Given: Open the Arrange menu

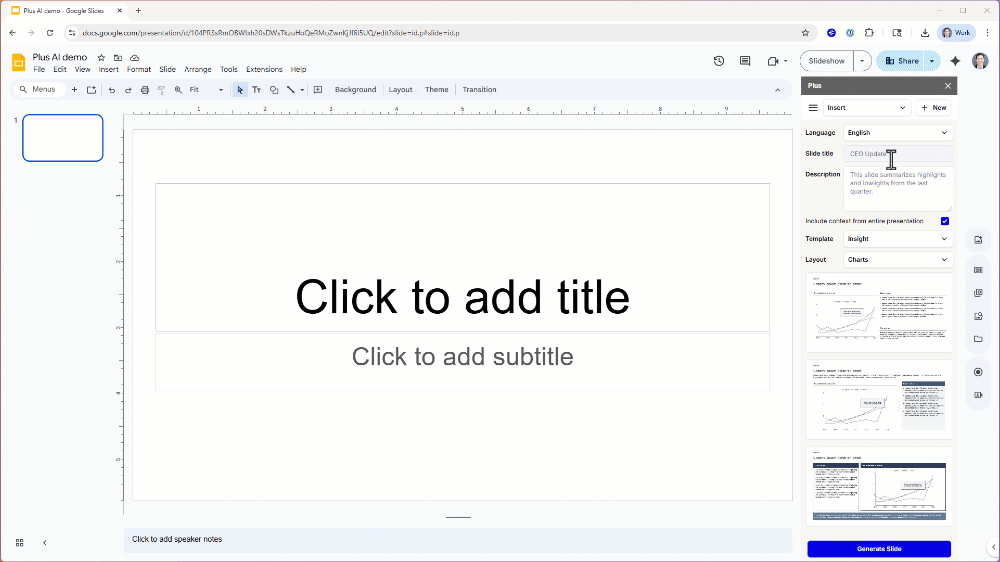Looking at the screenshot, I should coord(198,70).
